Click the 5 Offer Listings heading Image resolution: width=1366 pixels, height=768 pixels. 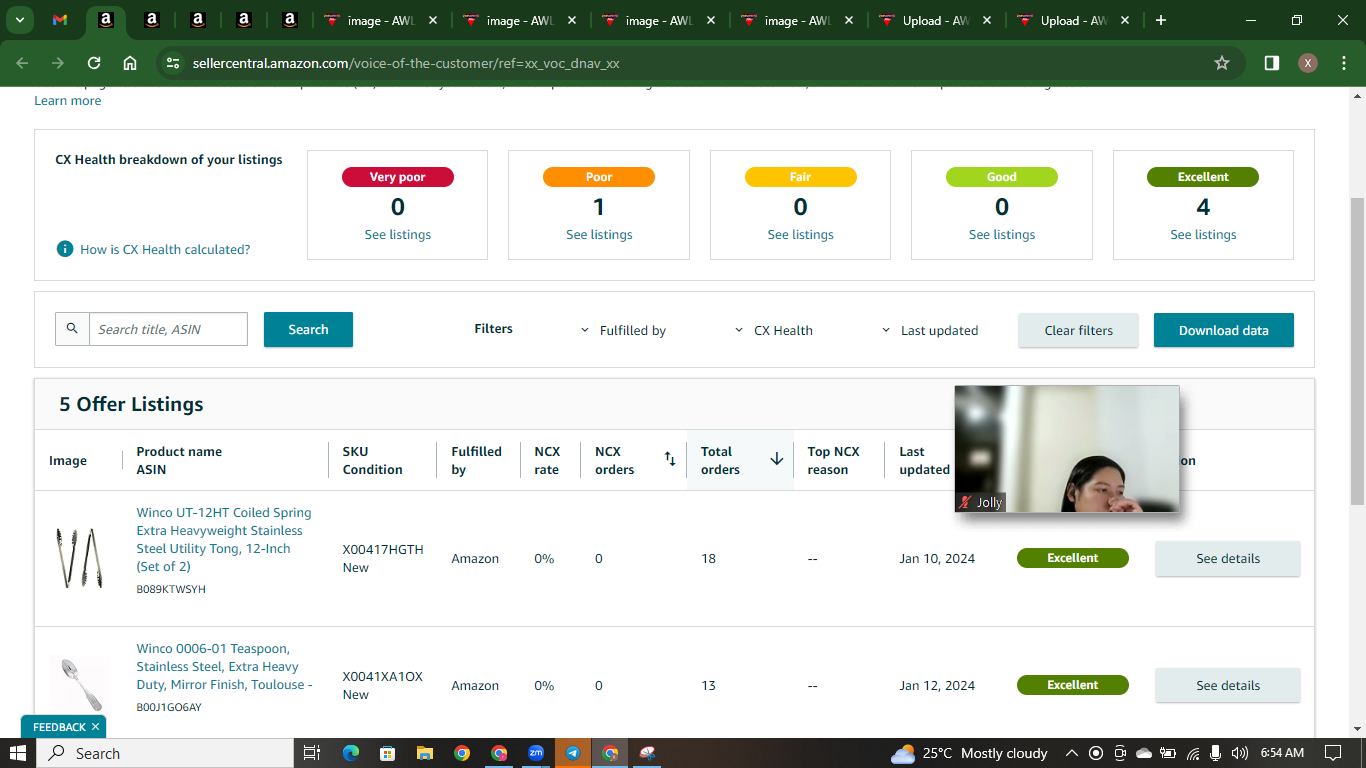(x=131, y=404)
